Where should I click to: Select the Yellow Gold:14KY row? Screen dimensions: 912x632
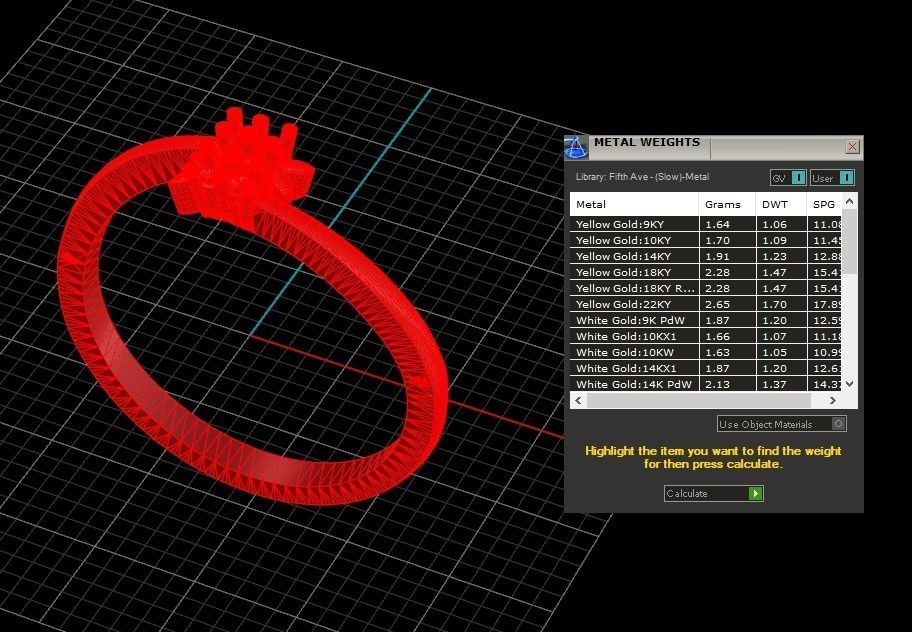[x=706, y=256]
